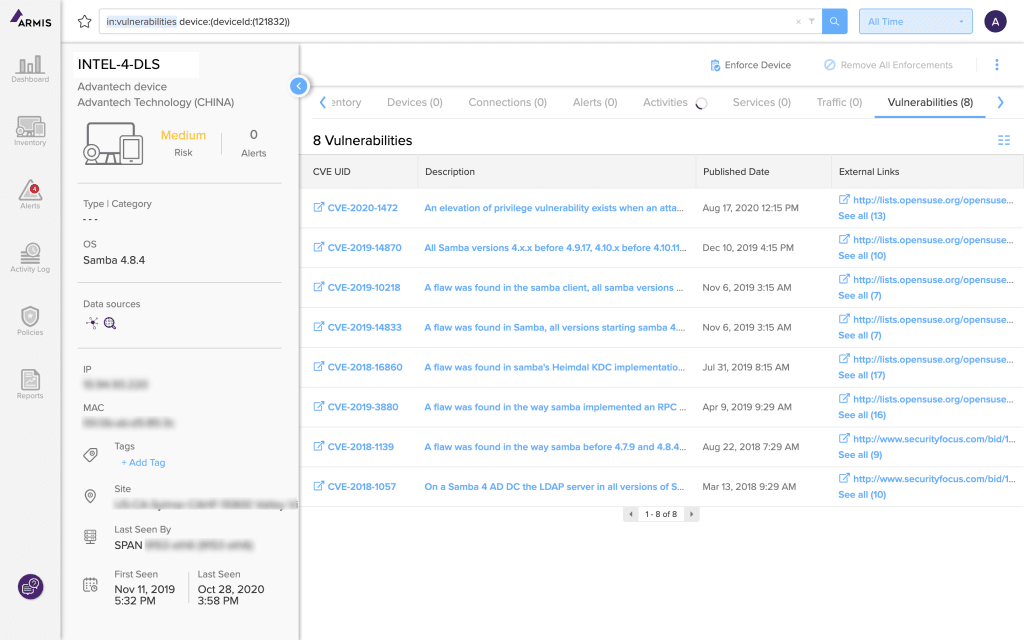Open the help chat bubble icon
The image size is (1024, 640).
click(31, 586)
